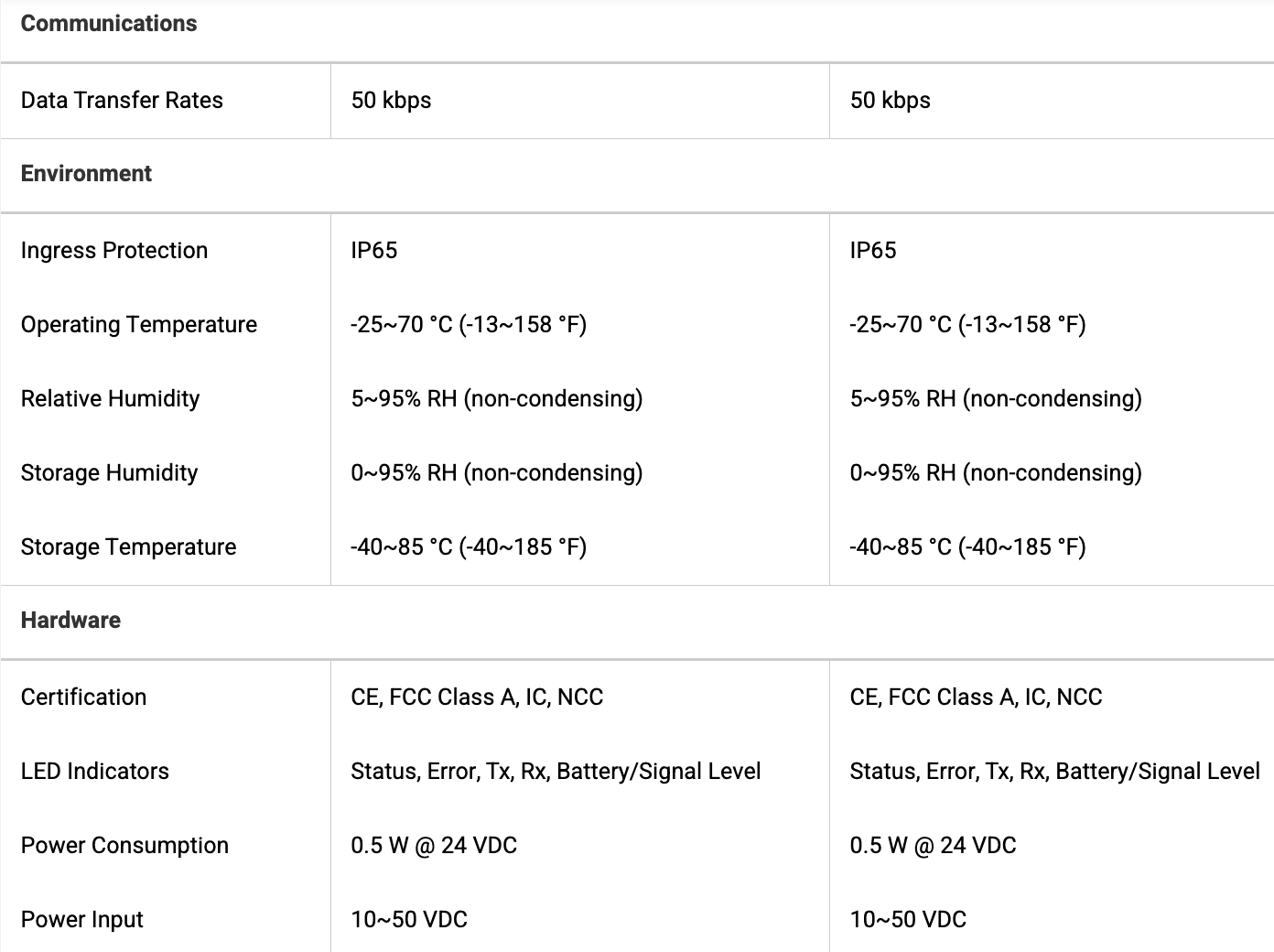Screen dimensions: 1274x952
Task: Click the second column's 10~50 VDC value
Action: (x=908, y=920)
